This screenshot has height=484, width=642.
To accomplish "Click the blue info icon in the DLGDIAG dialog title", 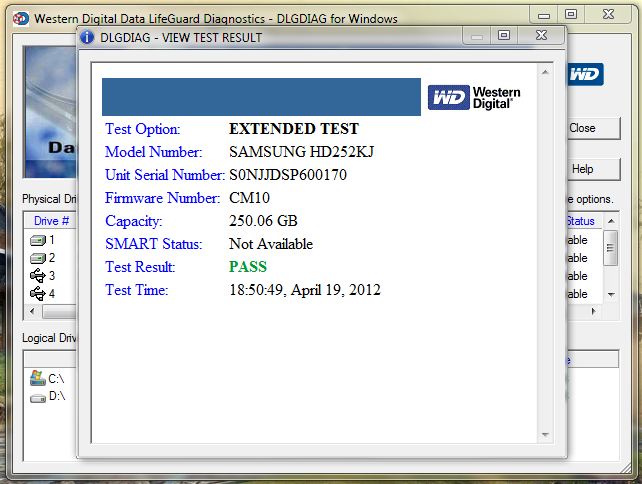I will (87, 37).
